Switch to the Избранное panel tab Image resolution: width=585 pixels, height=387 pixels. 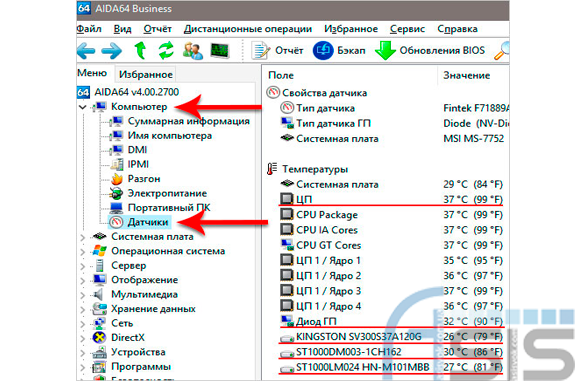(146, 74)
